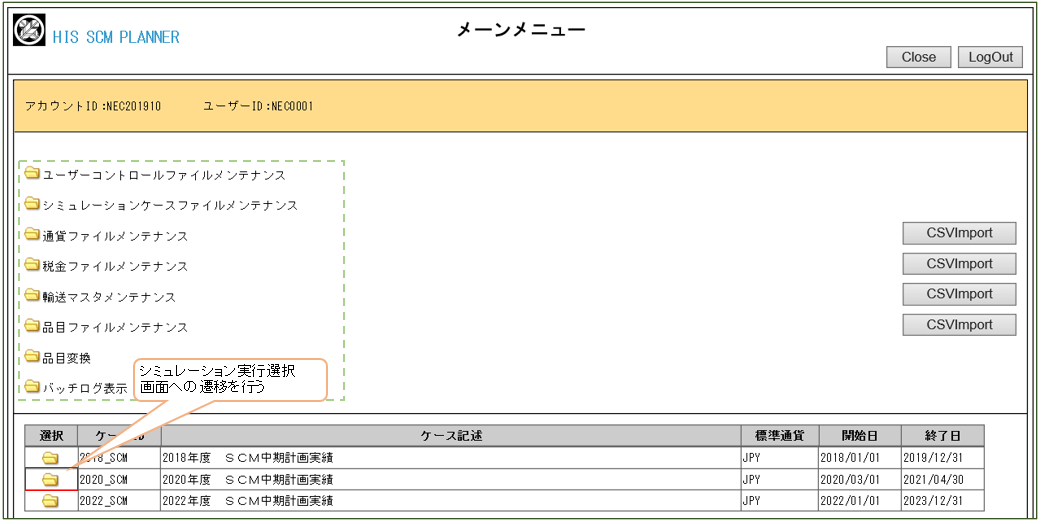The width and height of the screenshot is (1041, 524).
Task: Click CSVImport next to 品目ファイルメンテナンス
Action: (959, 325)
